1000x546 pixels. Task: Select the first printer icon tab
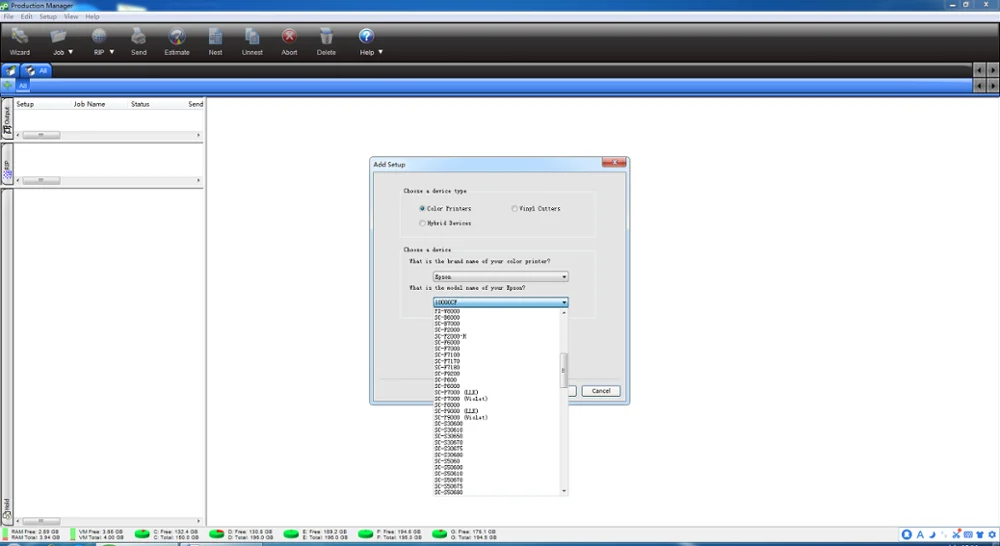pos(10,71)
